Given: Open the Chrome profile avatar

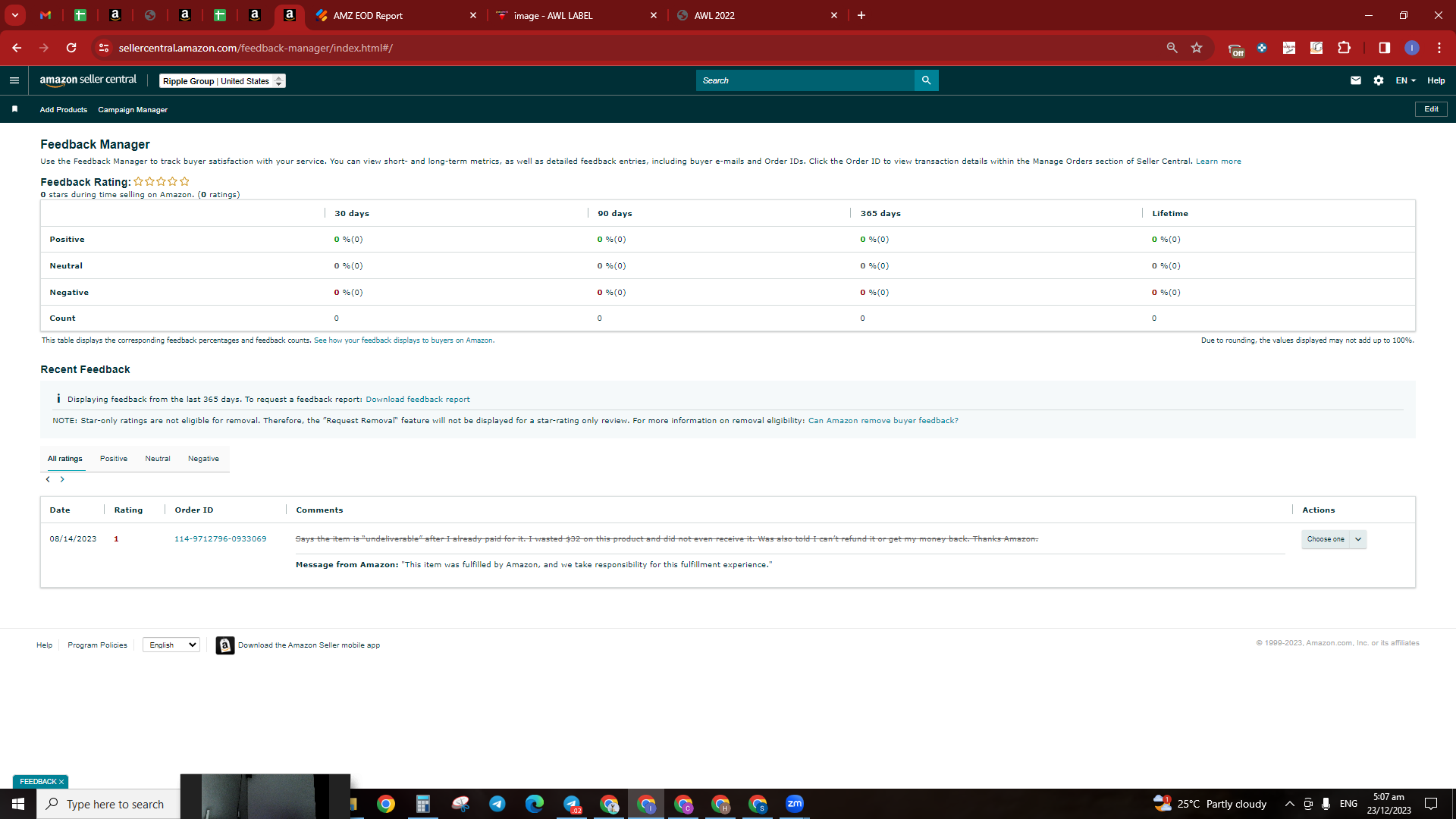Looking at the screenshot, I should point(1412,48).
